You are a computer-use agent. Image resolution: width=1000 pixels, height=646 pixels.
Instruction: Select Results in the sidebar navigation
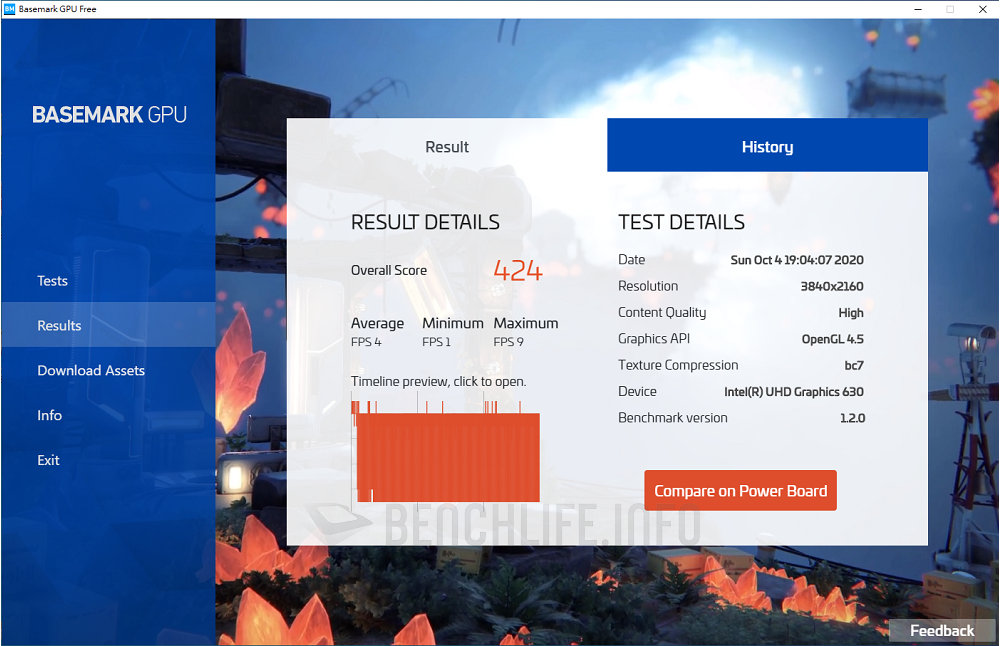59,325
